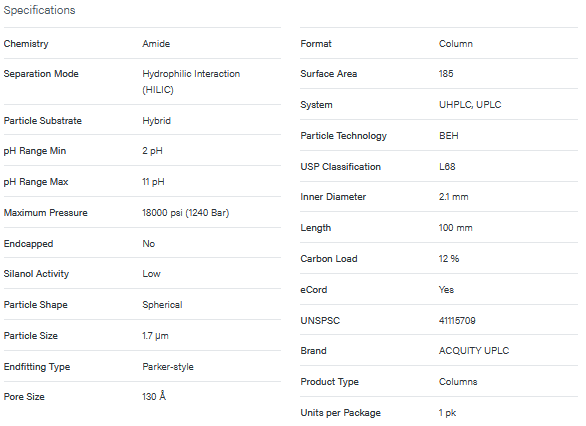Select the USP Classification L68 value
Screen dimensions: 586x426
[447, 167]
